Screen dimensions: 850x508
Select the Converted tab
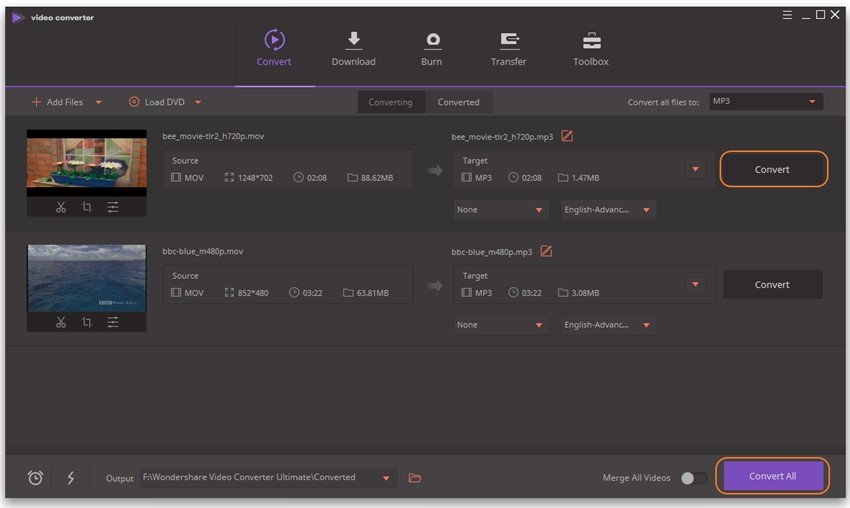(458, 102)
